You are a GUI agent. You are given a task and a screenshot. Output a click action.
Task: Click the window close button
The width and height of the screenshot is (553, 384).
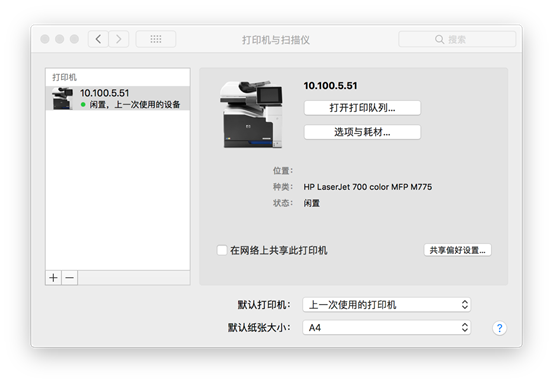click(x=45, y=39)
